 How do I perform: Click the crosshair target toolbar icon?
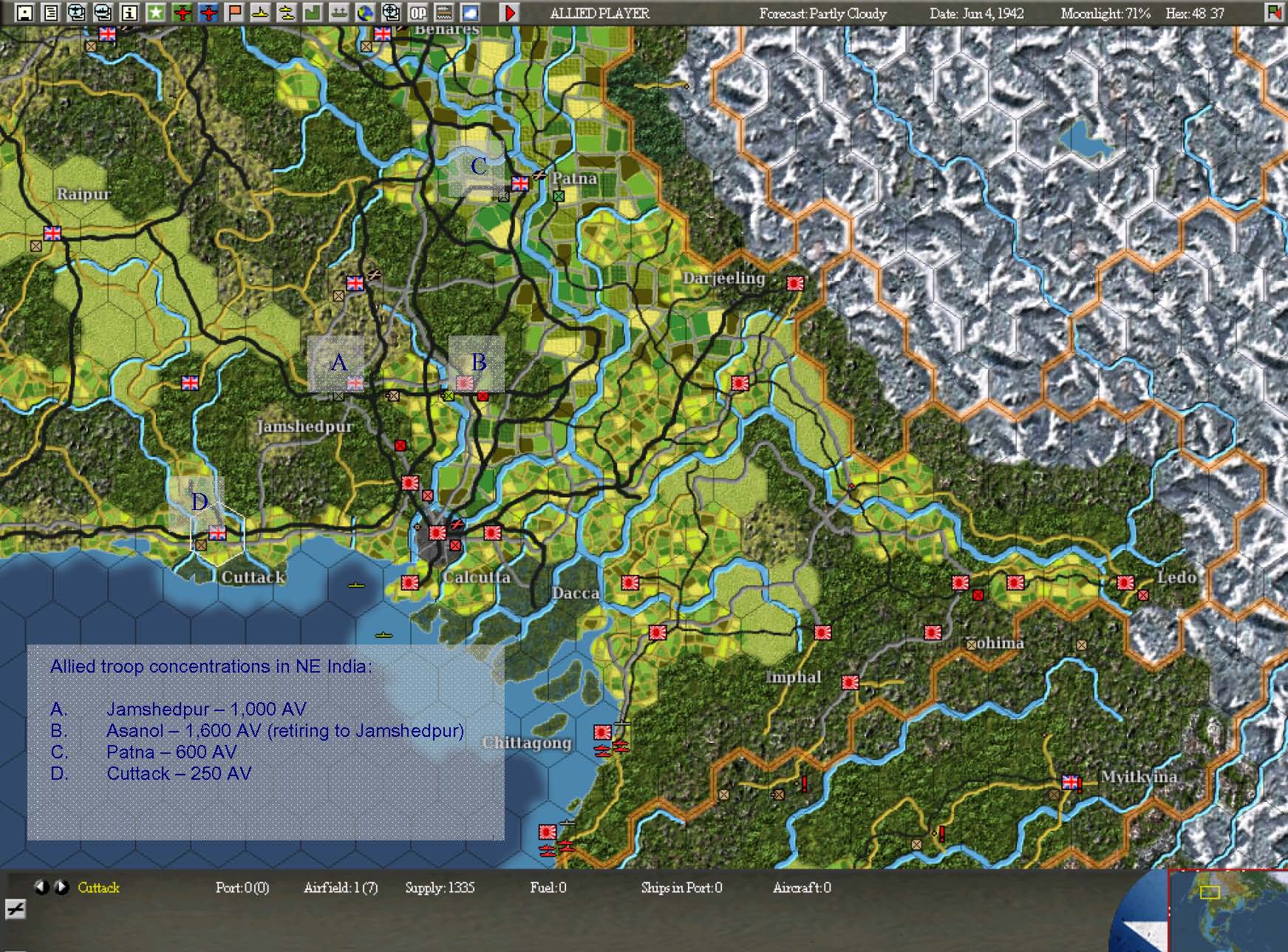[392, 13]
